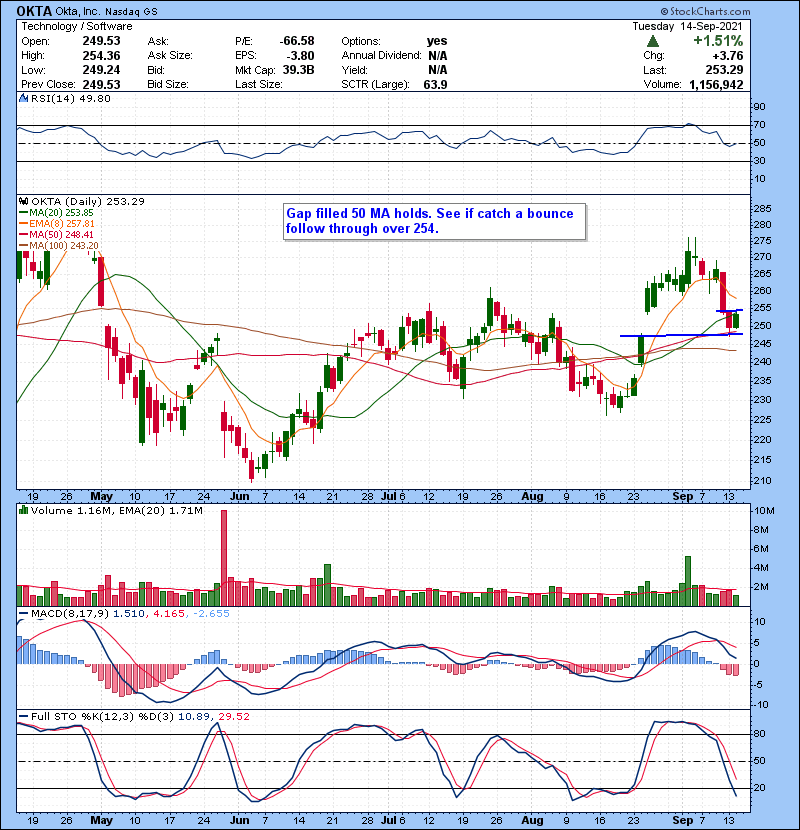
Task: Click the High value 254.36
Action: [x=101, y=56]
